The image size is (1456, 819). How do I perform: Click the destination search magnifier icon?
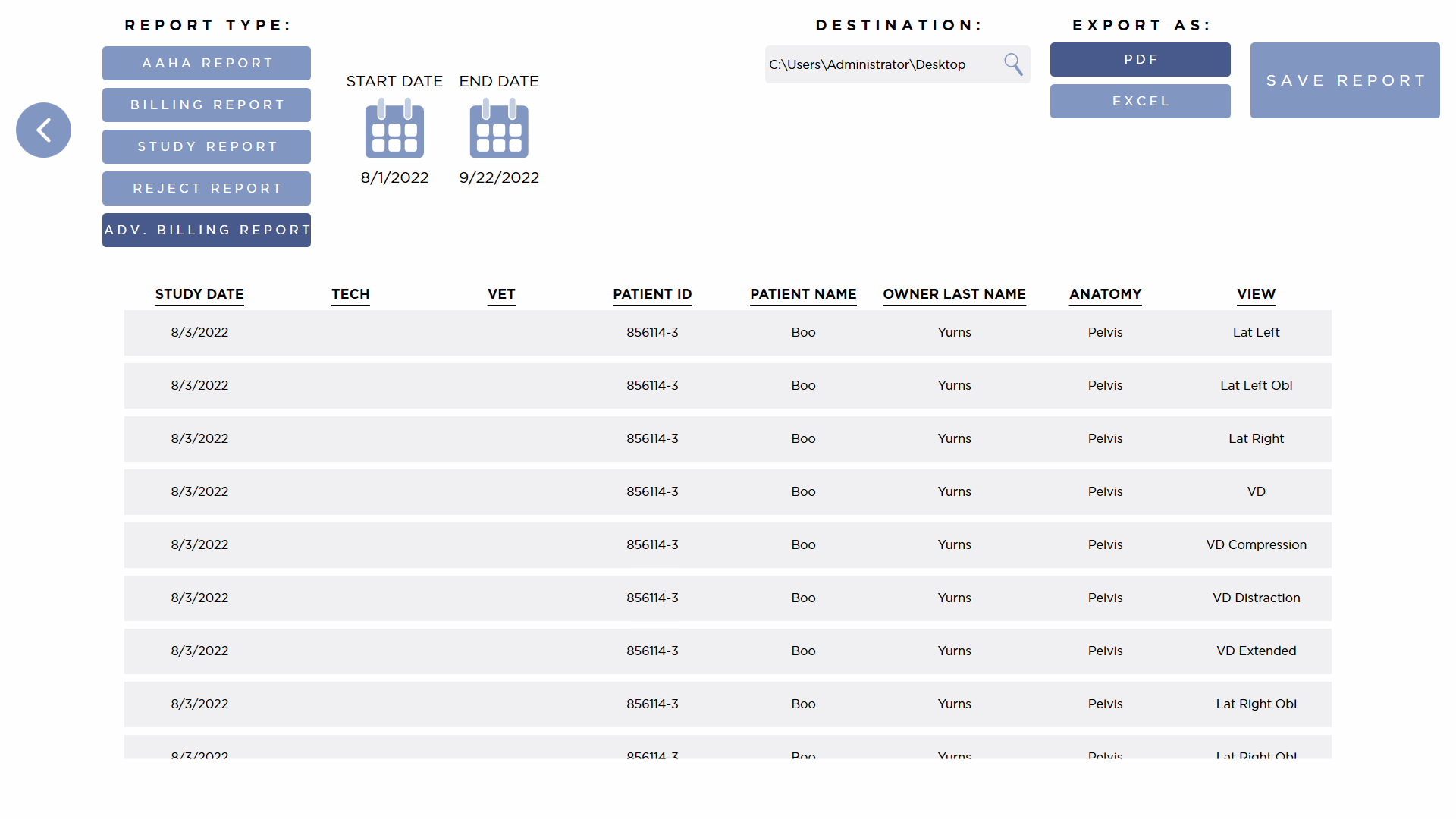point(1013,64)
